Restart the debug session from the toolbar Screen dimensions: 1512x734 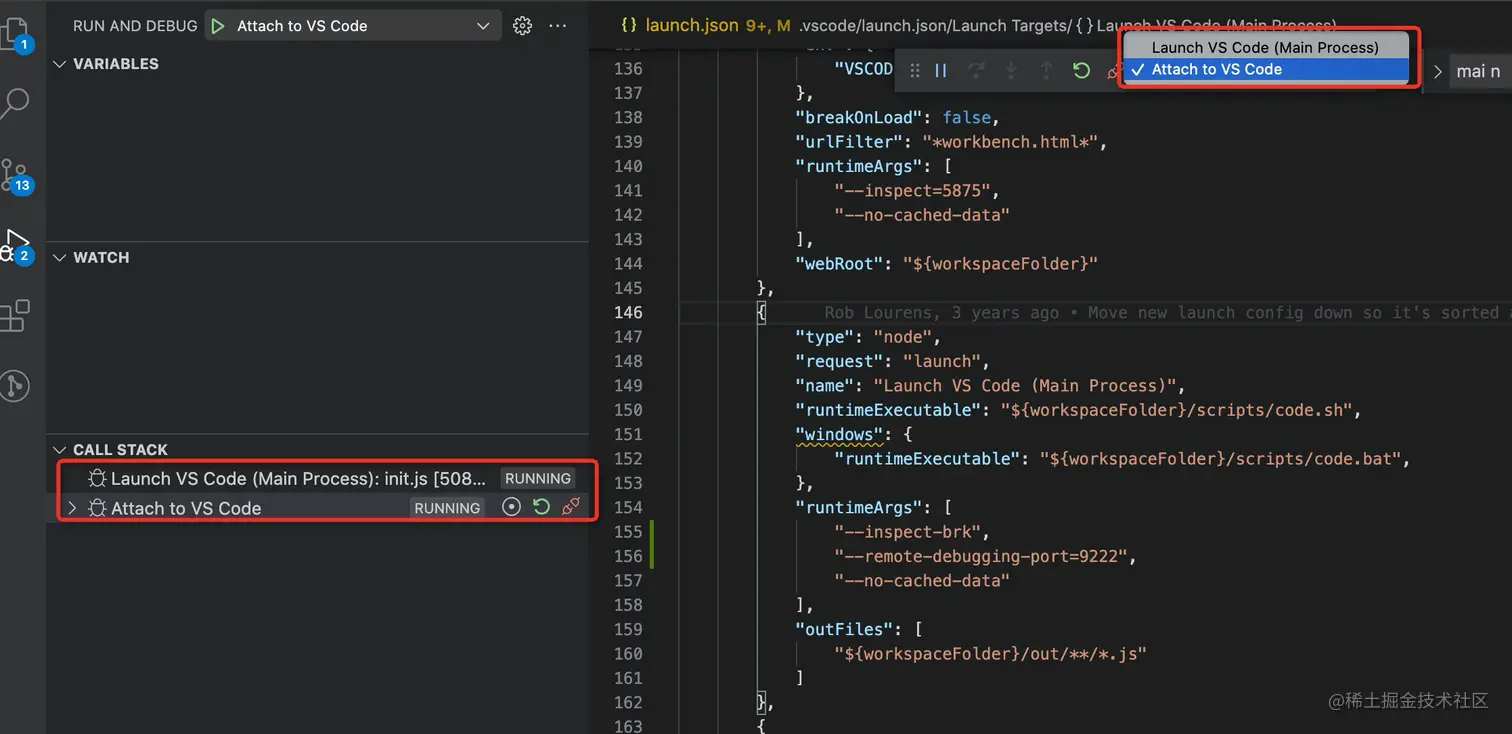(x=1081, y=71)
